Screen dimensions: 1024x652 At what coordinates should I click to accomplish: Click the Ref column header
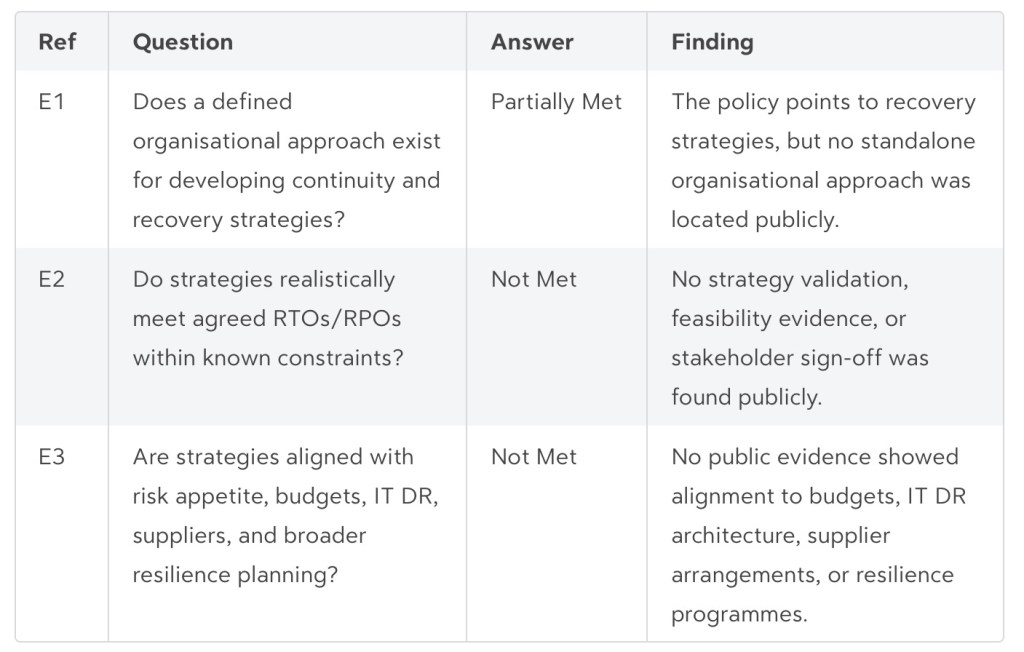56,42
